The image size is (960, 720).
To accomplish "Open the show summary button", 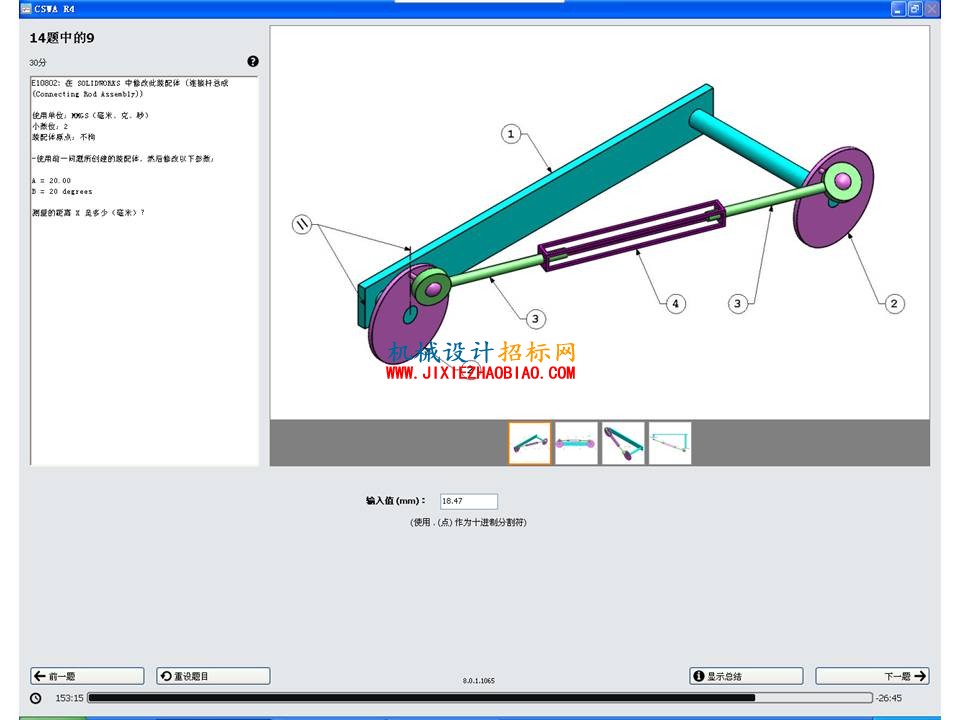I will tap(746, 676).
